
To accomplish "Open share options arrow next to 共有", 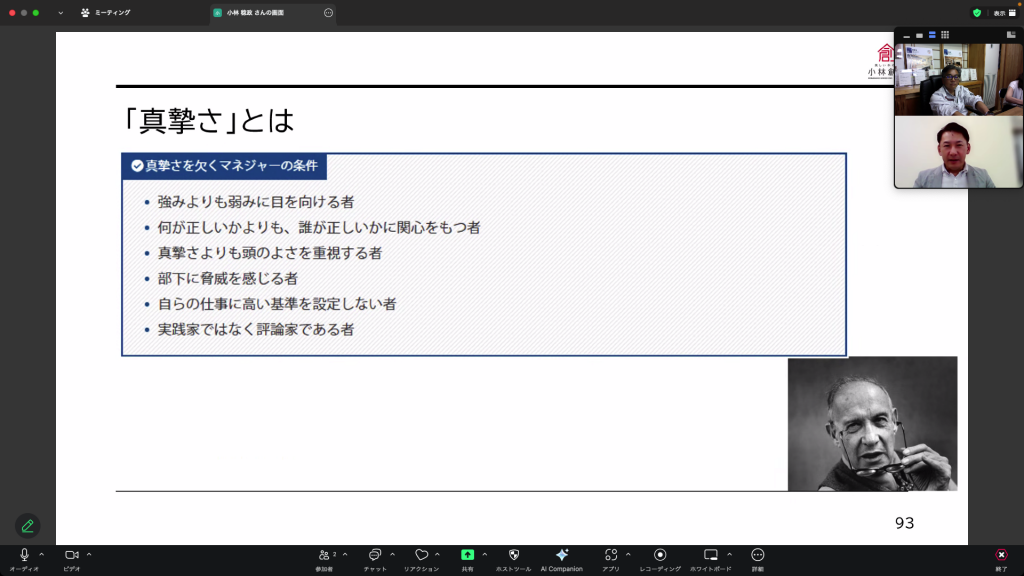I will click(485, 554).
